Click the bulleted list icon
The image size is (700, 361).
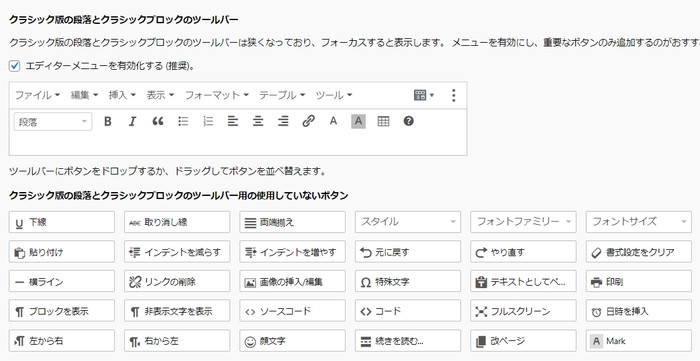[183, 121]
